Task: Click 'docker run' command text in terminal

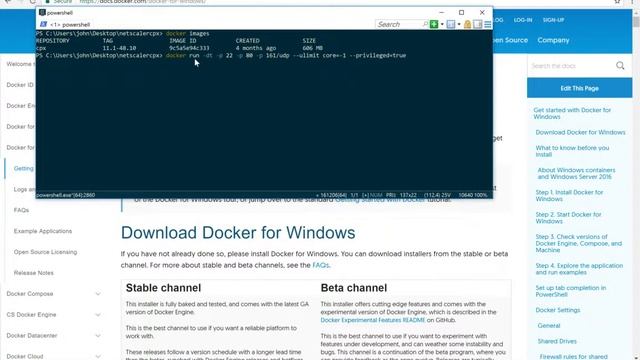Action: coord(182,56)
